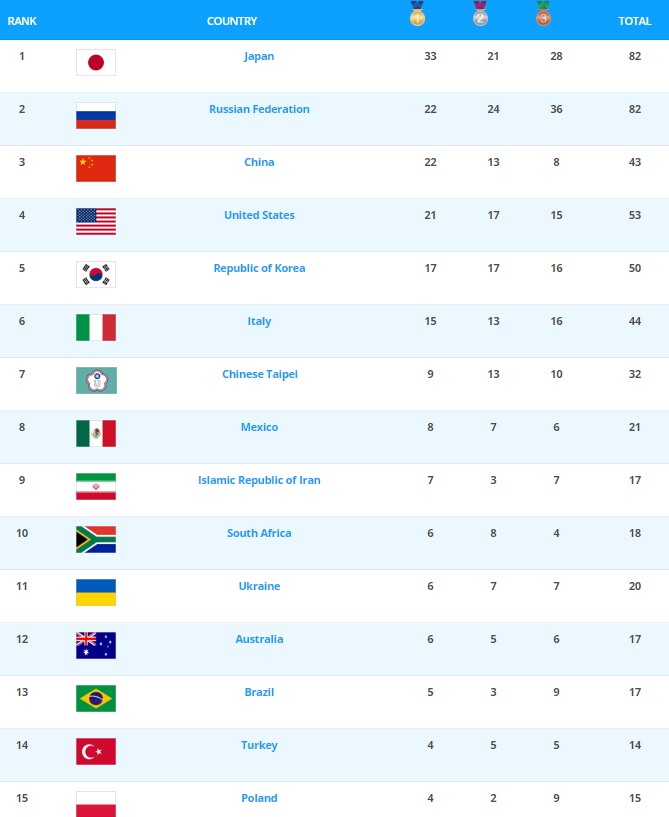Click the Australia flag icon
This screenshot has width=669, height=817.
[x=96, y=646]
